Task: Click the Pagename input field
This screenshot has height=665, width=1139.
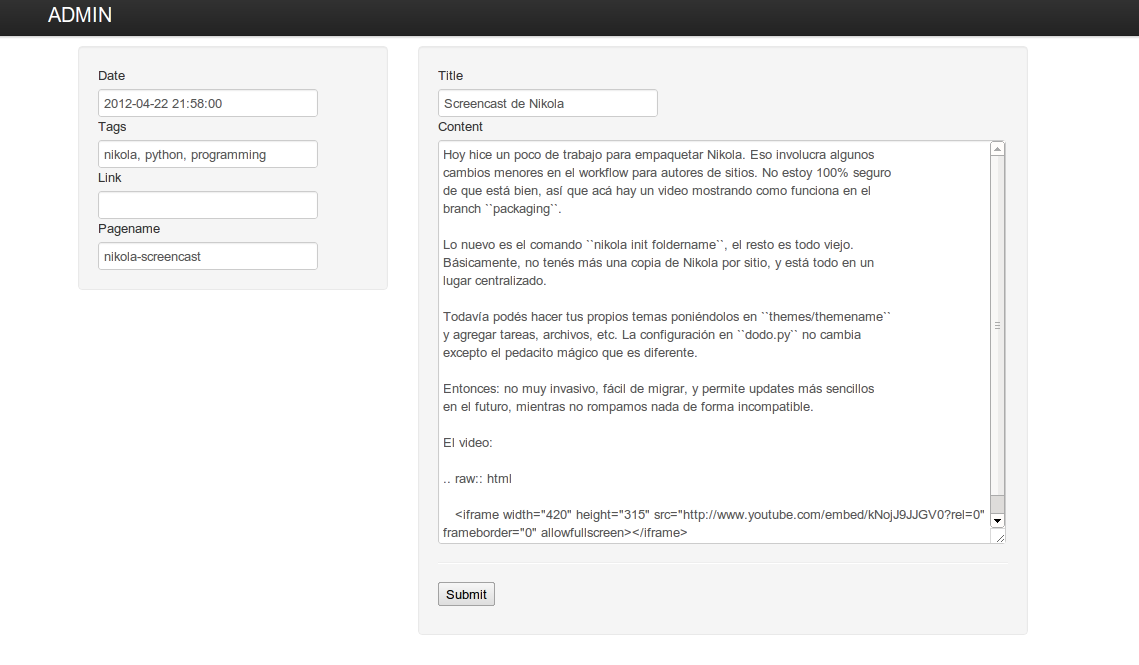Action: coord(208,256)
